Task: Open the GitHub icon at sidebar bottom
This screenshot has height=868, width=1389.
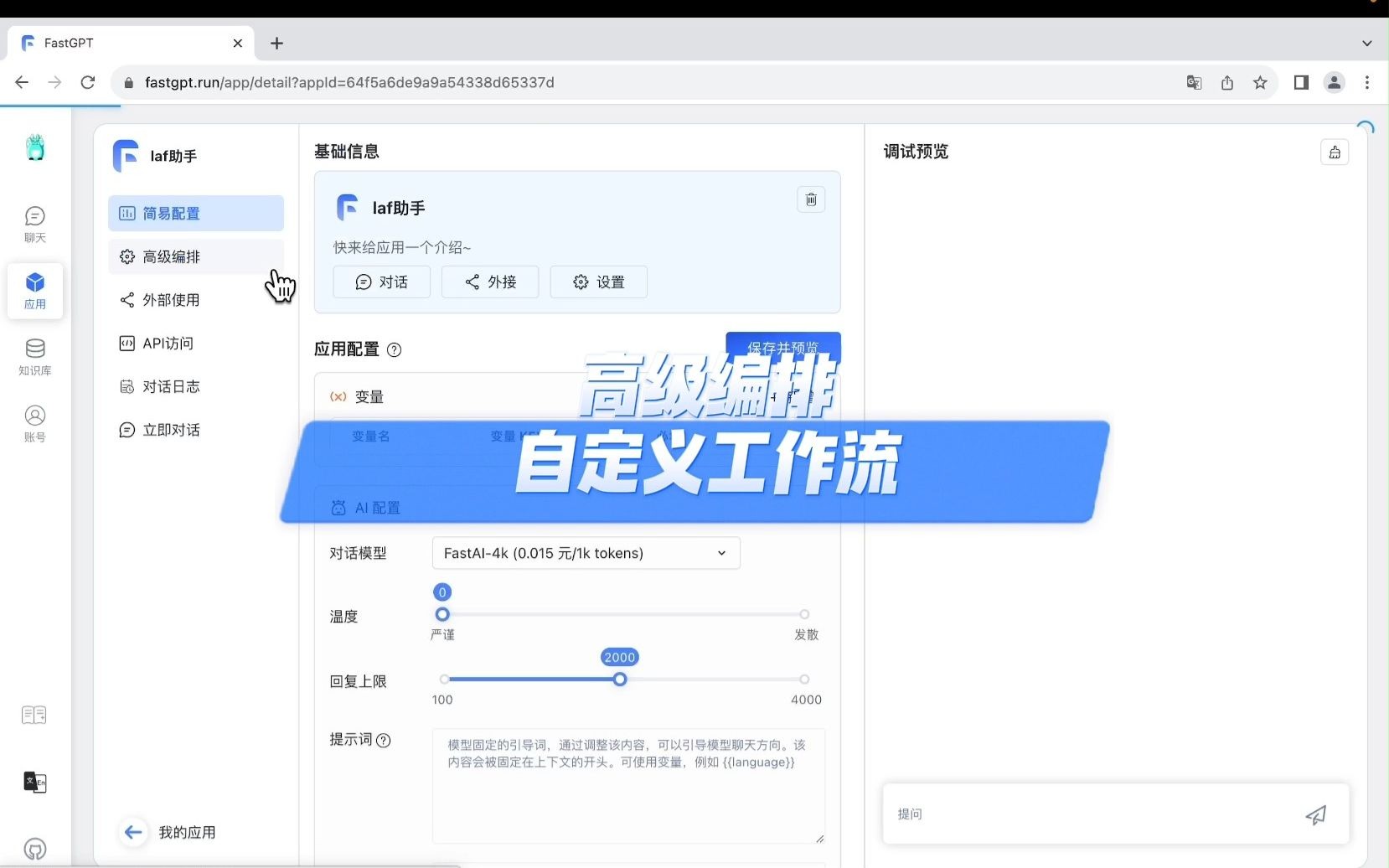Action: click(34, 849)
